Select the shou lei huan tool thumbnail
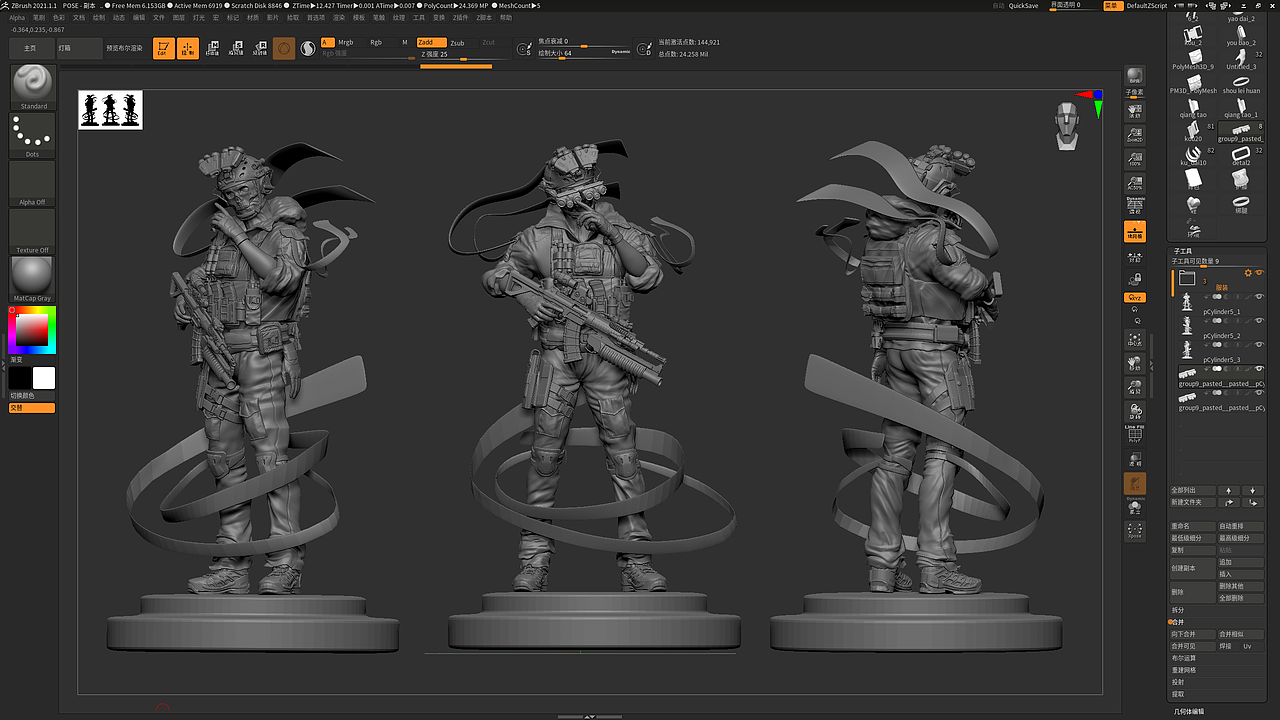Viewport: 1280px width, 720px height. [x=1241, y=82]
